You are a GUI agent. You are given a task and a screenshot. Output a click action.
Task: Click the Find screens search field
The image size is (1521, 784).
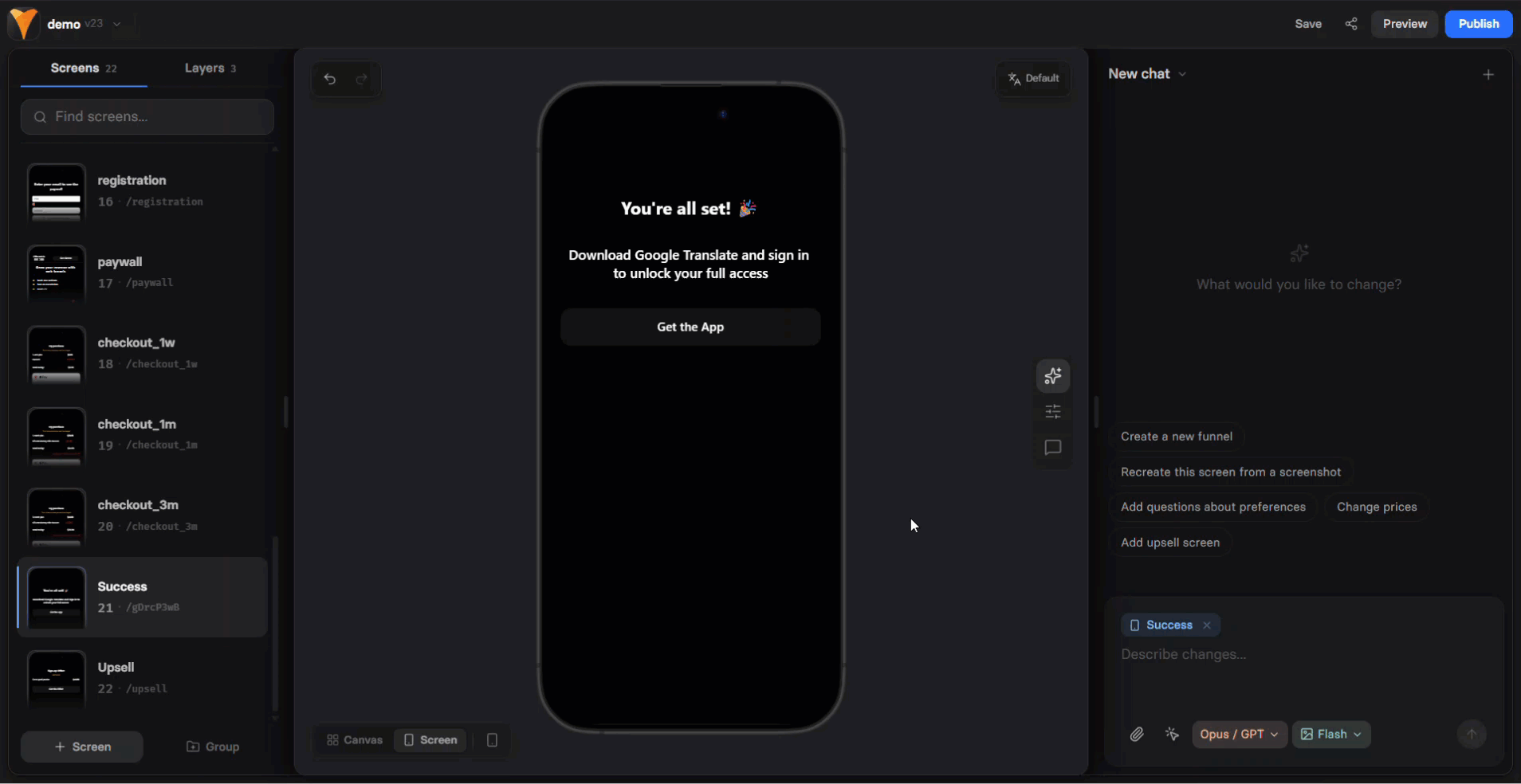pos(147,117)
